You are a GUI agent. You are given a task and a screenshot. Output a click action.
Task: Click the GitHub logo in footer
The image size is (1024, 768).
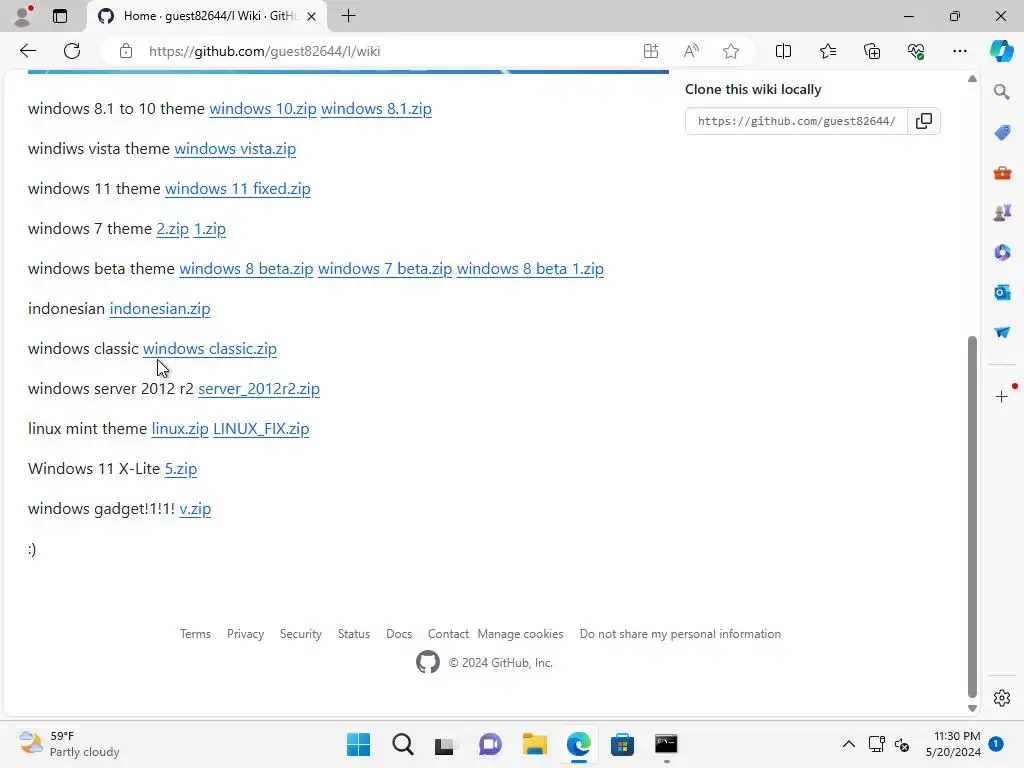point(428,662)
